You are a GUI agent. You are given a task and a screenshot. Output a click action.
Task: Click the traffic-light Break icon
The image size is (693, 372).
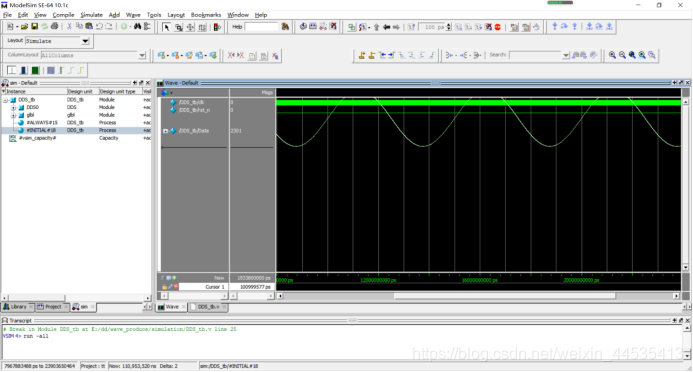217,27
